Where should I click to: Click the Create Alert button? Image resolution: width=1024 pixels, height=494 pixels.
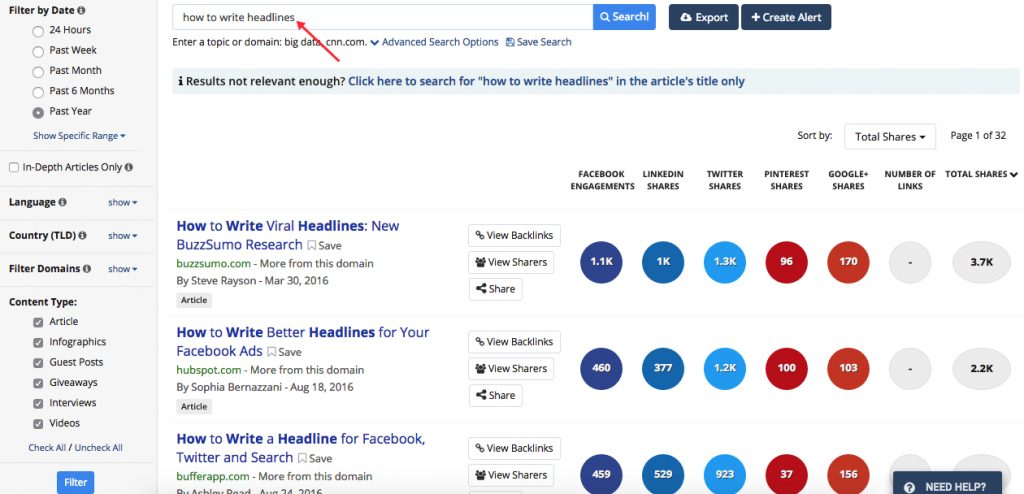786,17
